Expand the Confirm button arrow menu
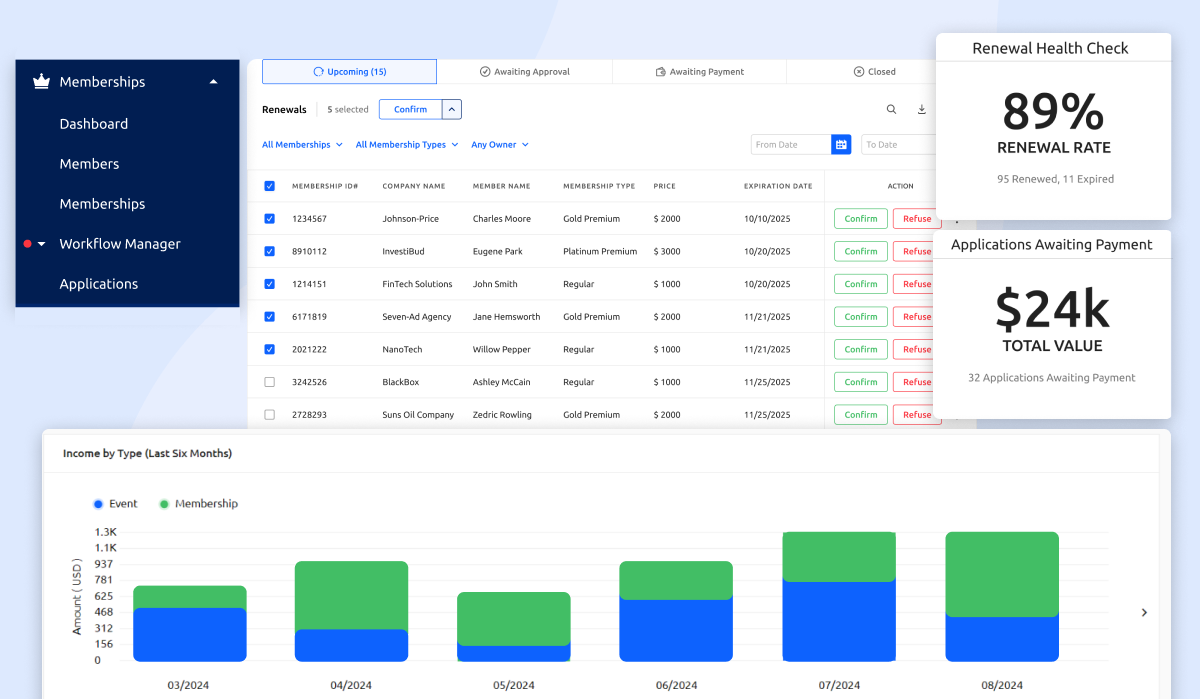 click(x=452, y=110)
